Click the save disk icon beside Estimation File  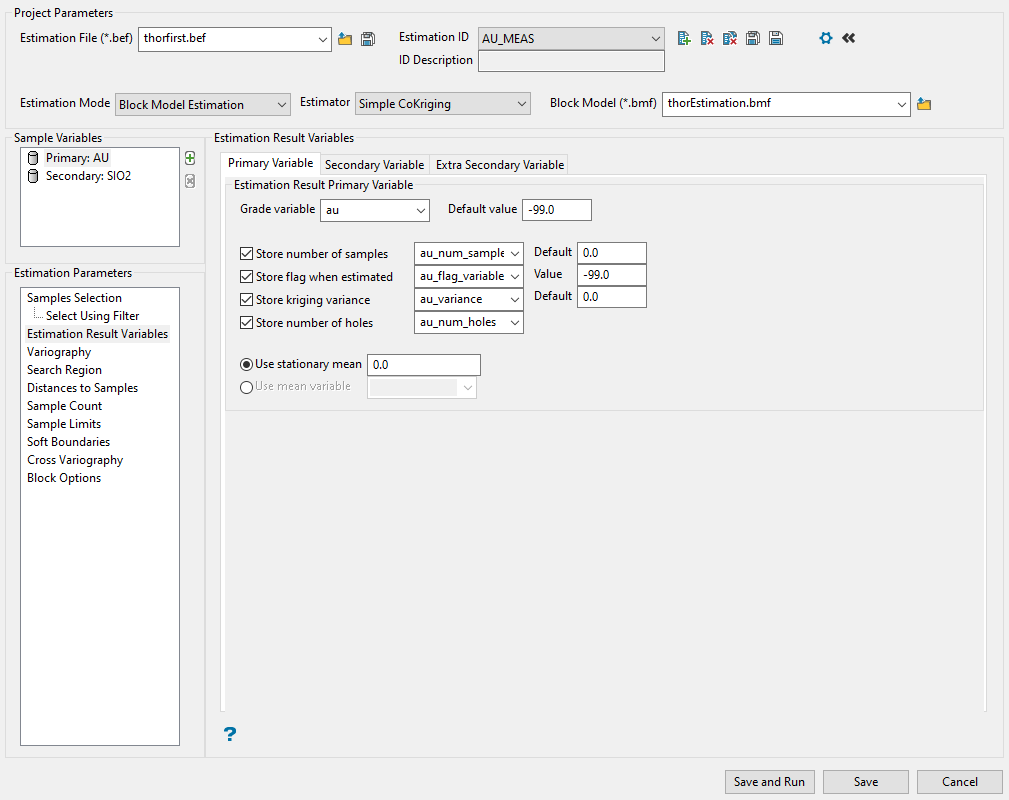coord(368,39)
